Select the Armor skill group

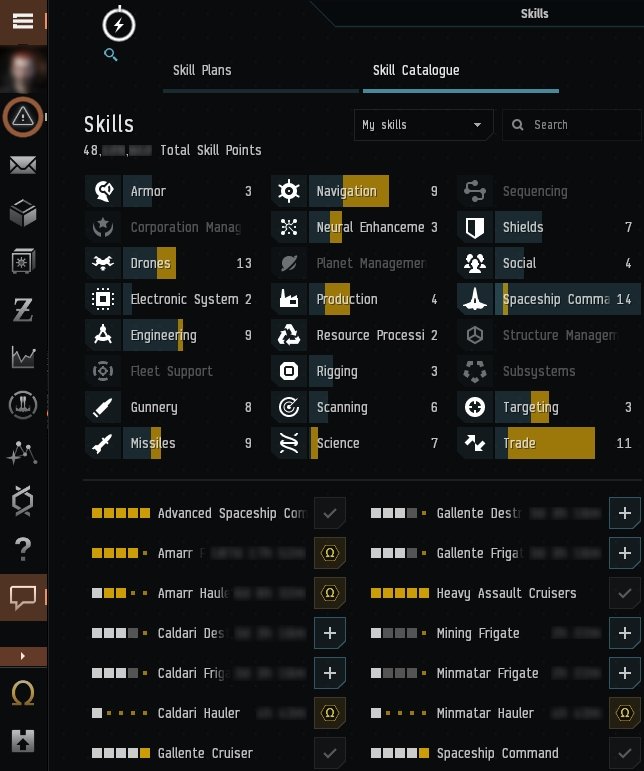pos(169,191)
